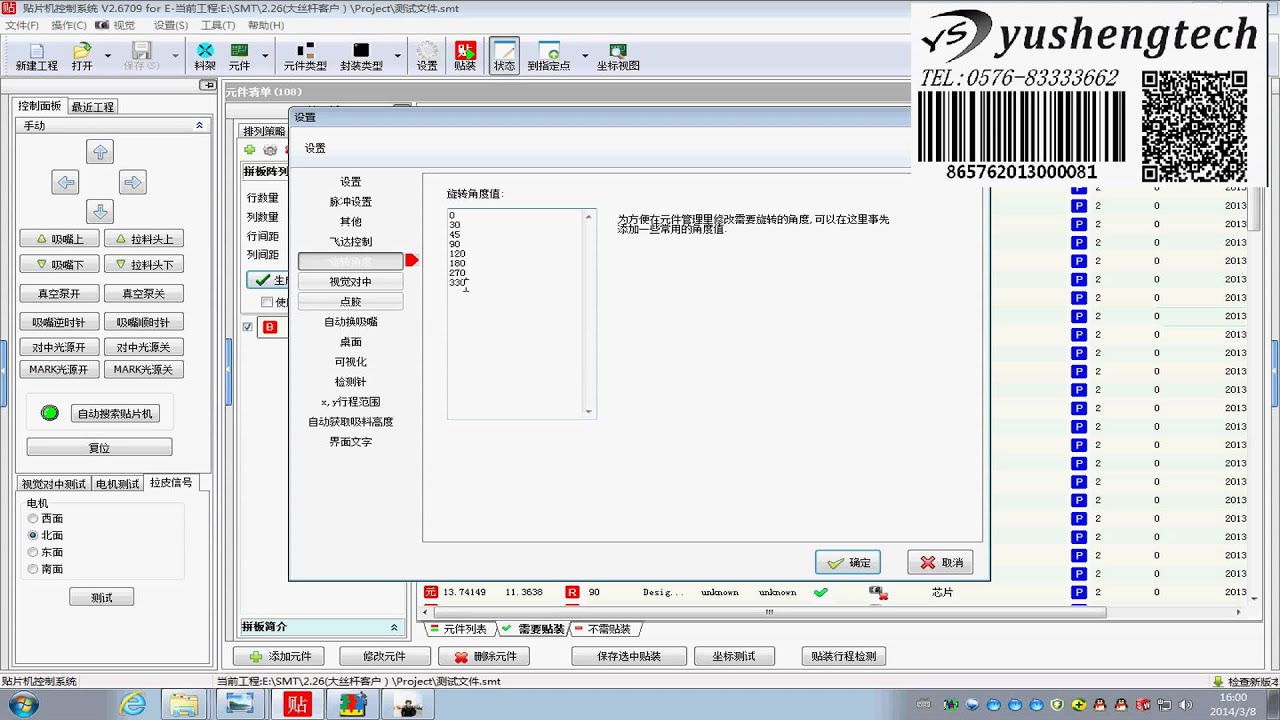Click 真空泵开 vacuum pump on button
The width and height of the screenshot is (1280, 720).
(x=60, y=294)
